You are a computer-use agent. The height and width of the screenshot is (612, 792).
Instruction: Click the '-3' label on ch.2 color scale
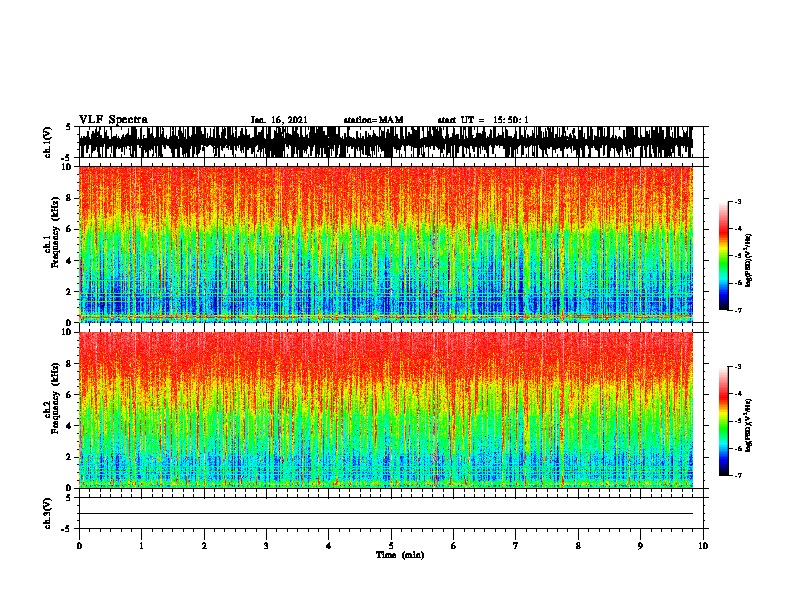click(738, 367)
